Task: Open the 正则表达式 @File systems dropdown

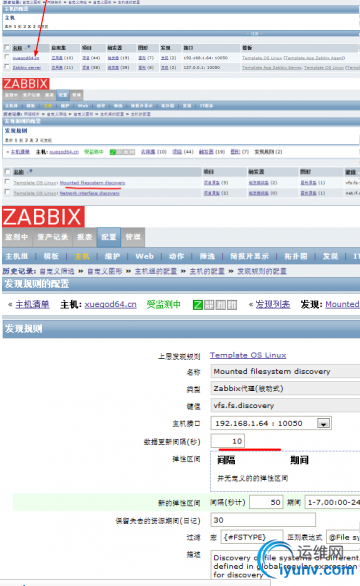Action: point(343,537)
